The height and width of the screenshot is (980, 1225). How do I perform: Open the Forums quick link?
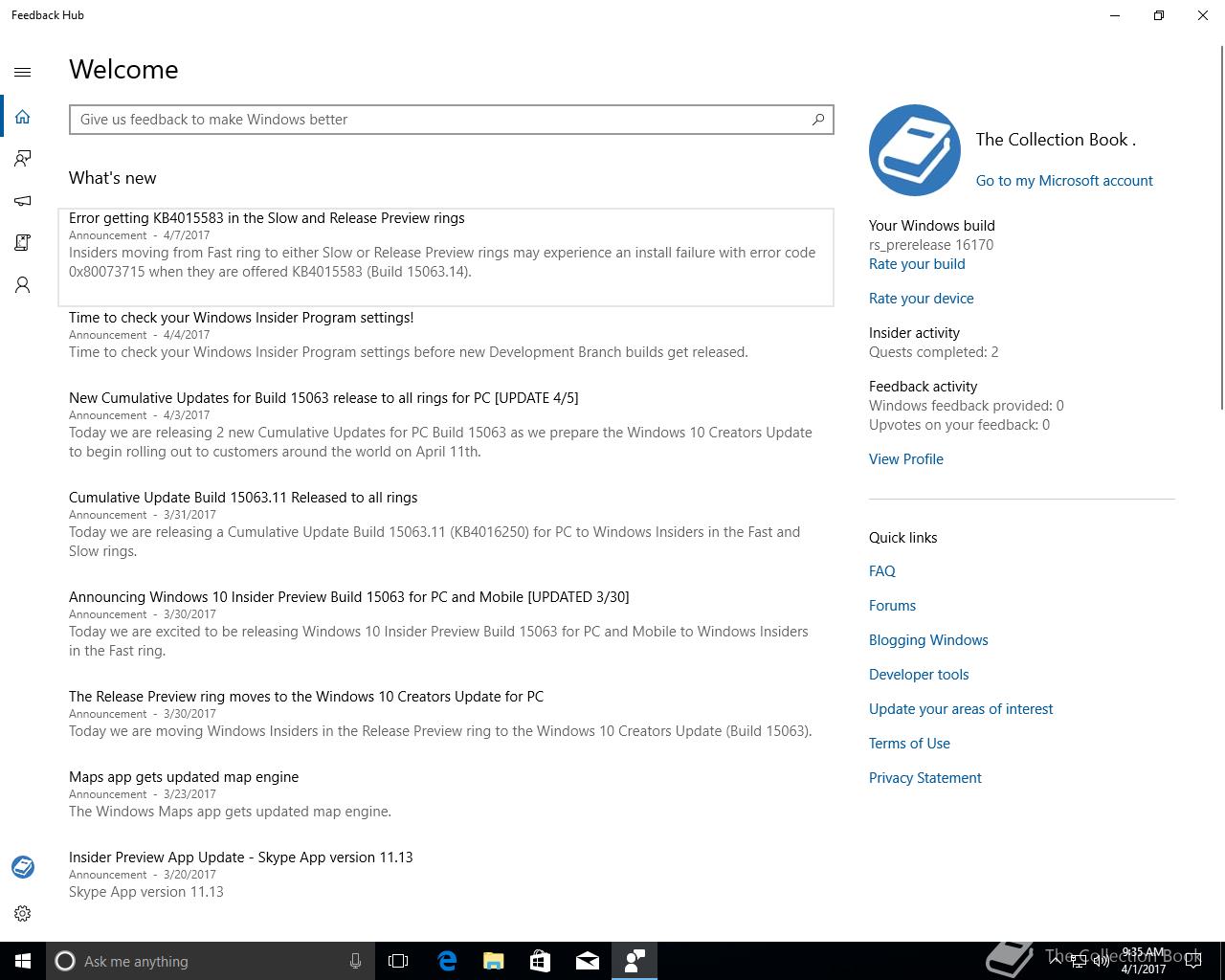click(893, 606)
